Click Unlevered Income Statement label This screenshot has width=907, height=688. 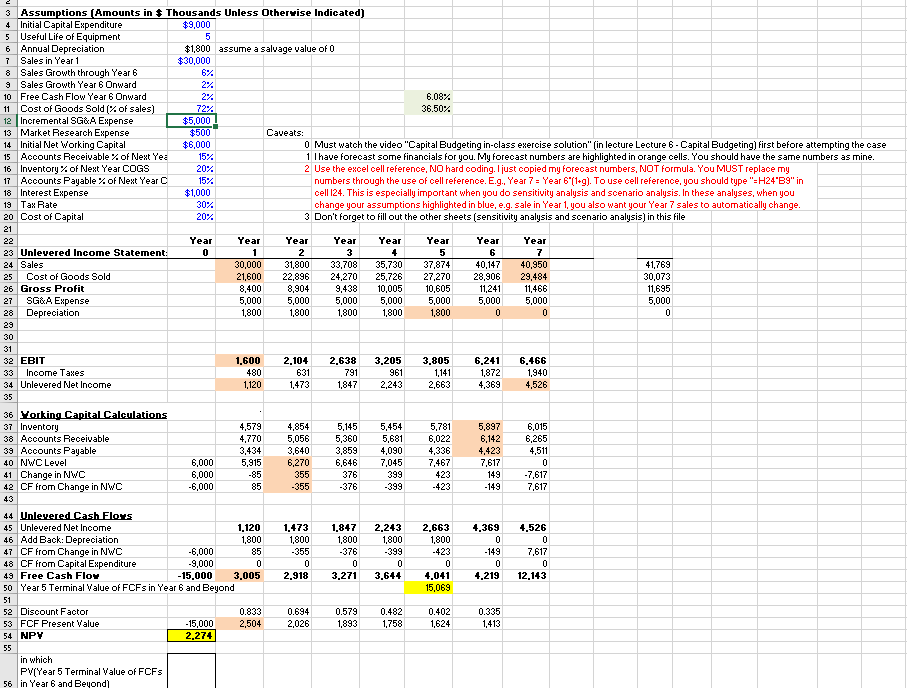[x=94, y=253]
